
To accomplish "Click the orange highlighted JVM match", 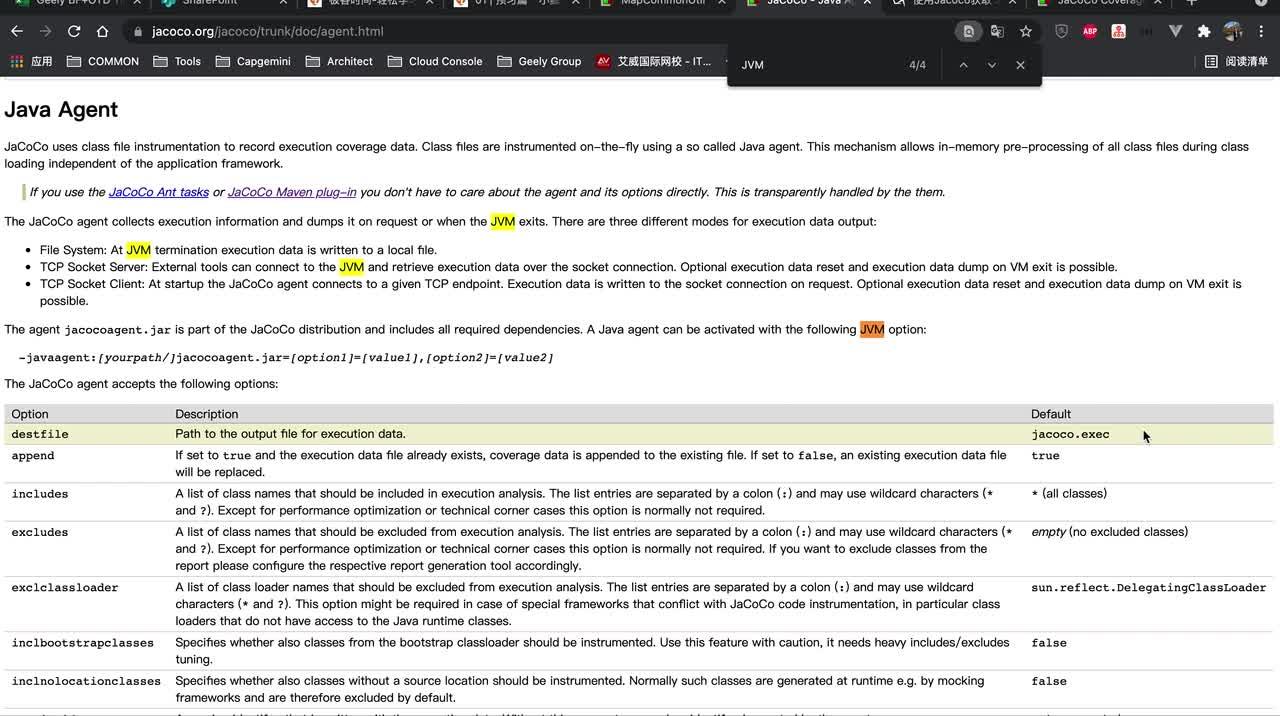I will pos(872,329).
